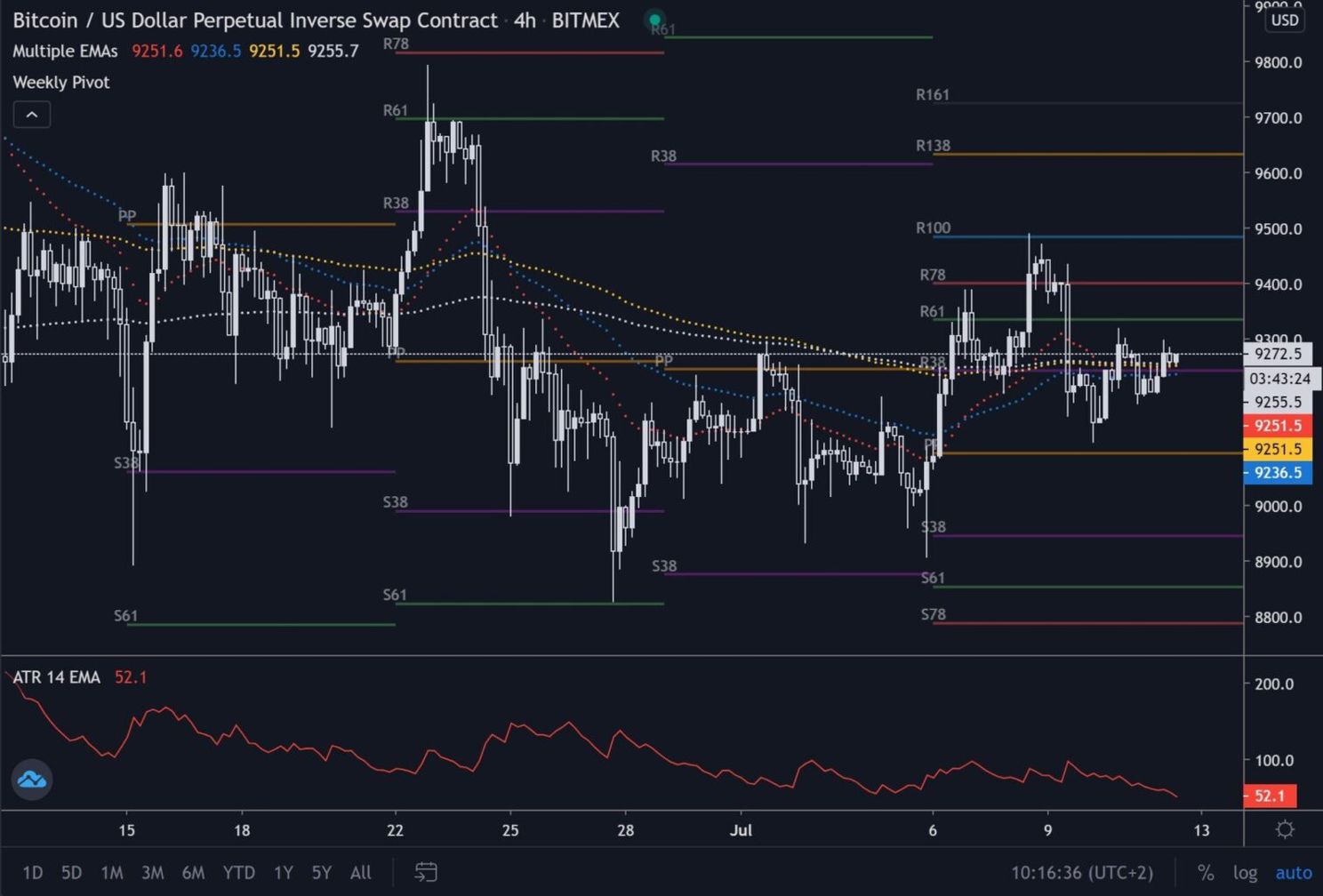This screenshot has height=896, width=1323.
Task: Click the R138 pivot level label
Action: 933,145
